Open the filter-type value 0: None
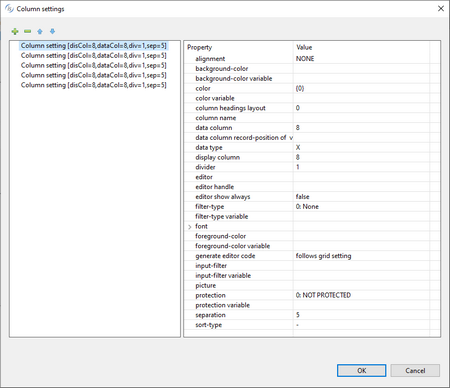This screenshot has height=388, width=450. point(361,207)
